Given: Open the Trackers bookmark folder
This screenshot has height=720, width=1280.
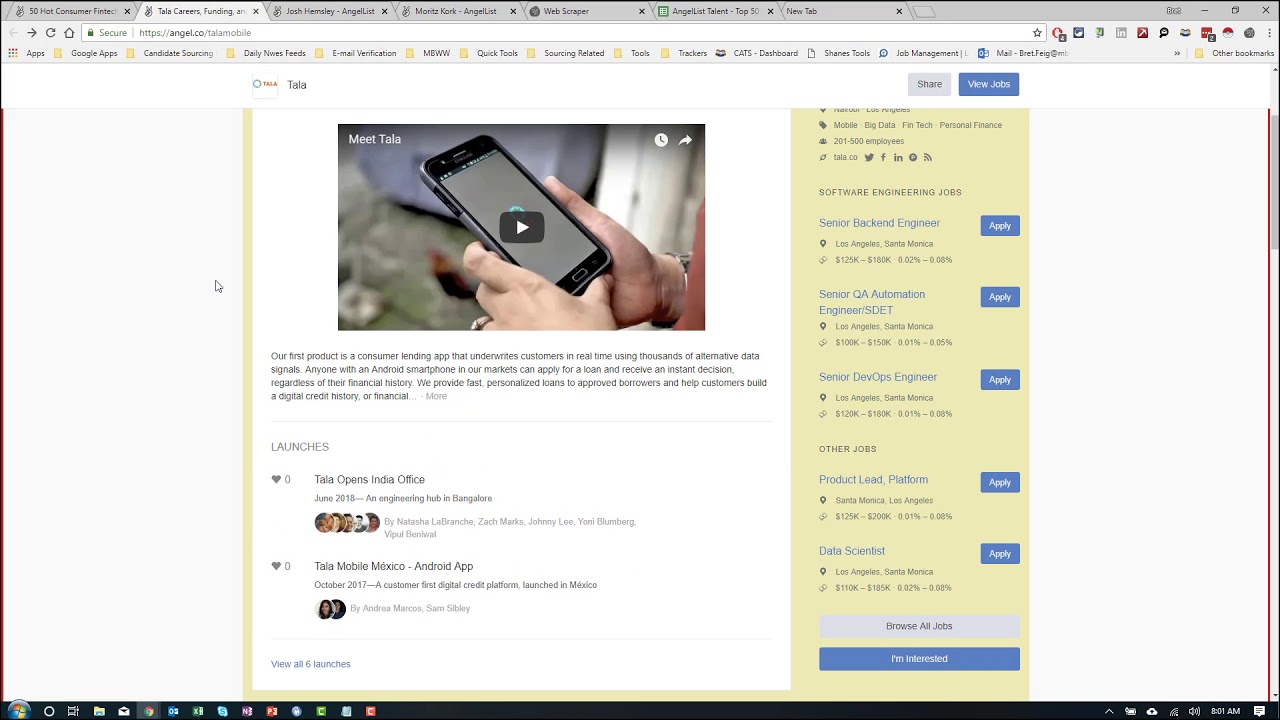Looking at the screenshot, I should point(684,53).
